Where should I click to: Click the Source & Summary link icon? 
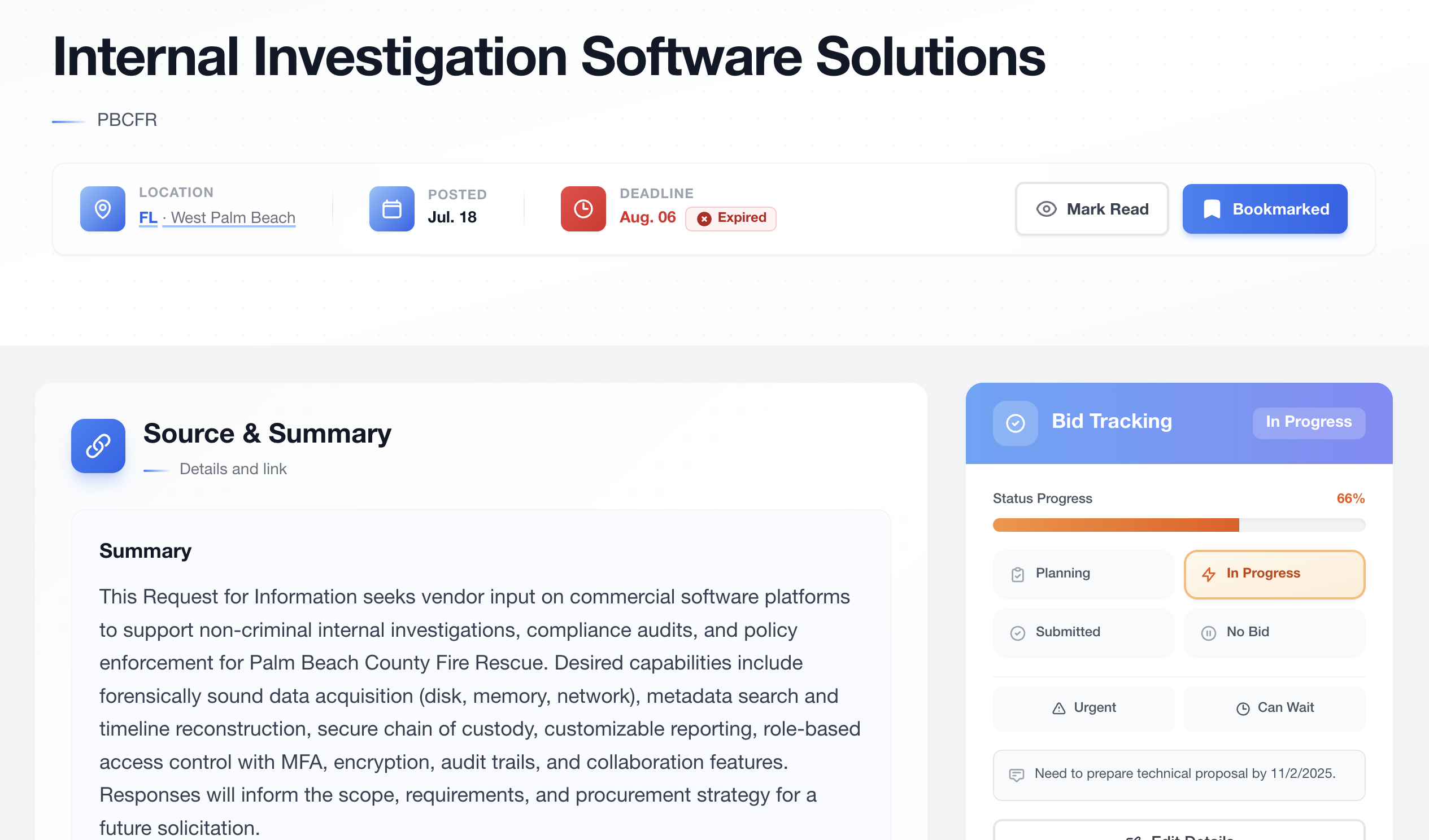point(98,445)
